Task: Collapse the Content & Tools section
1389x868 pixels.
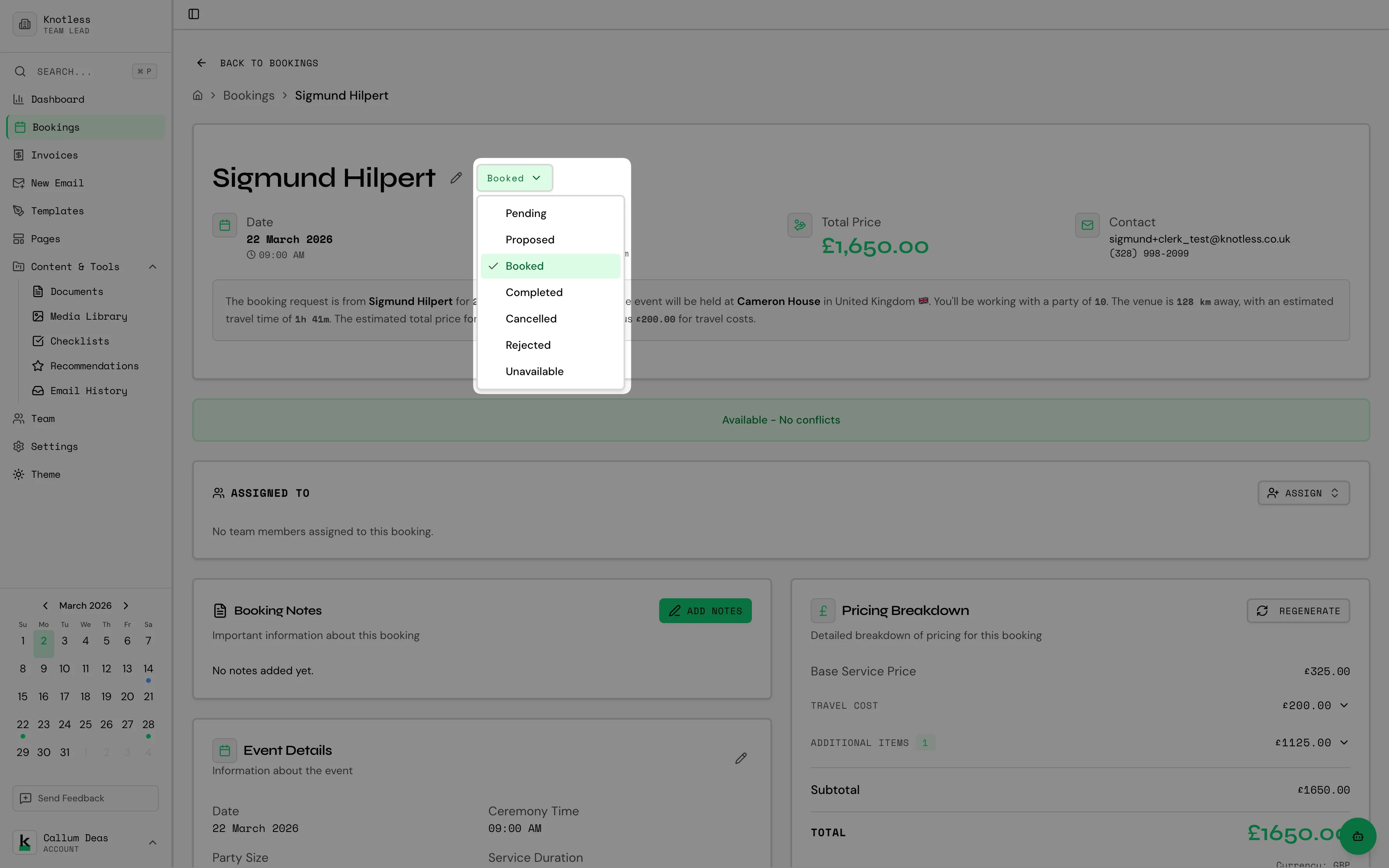Action: (x=152, y=266)
